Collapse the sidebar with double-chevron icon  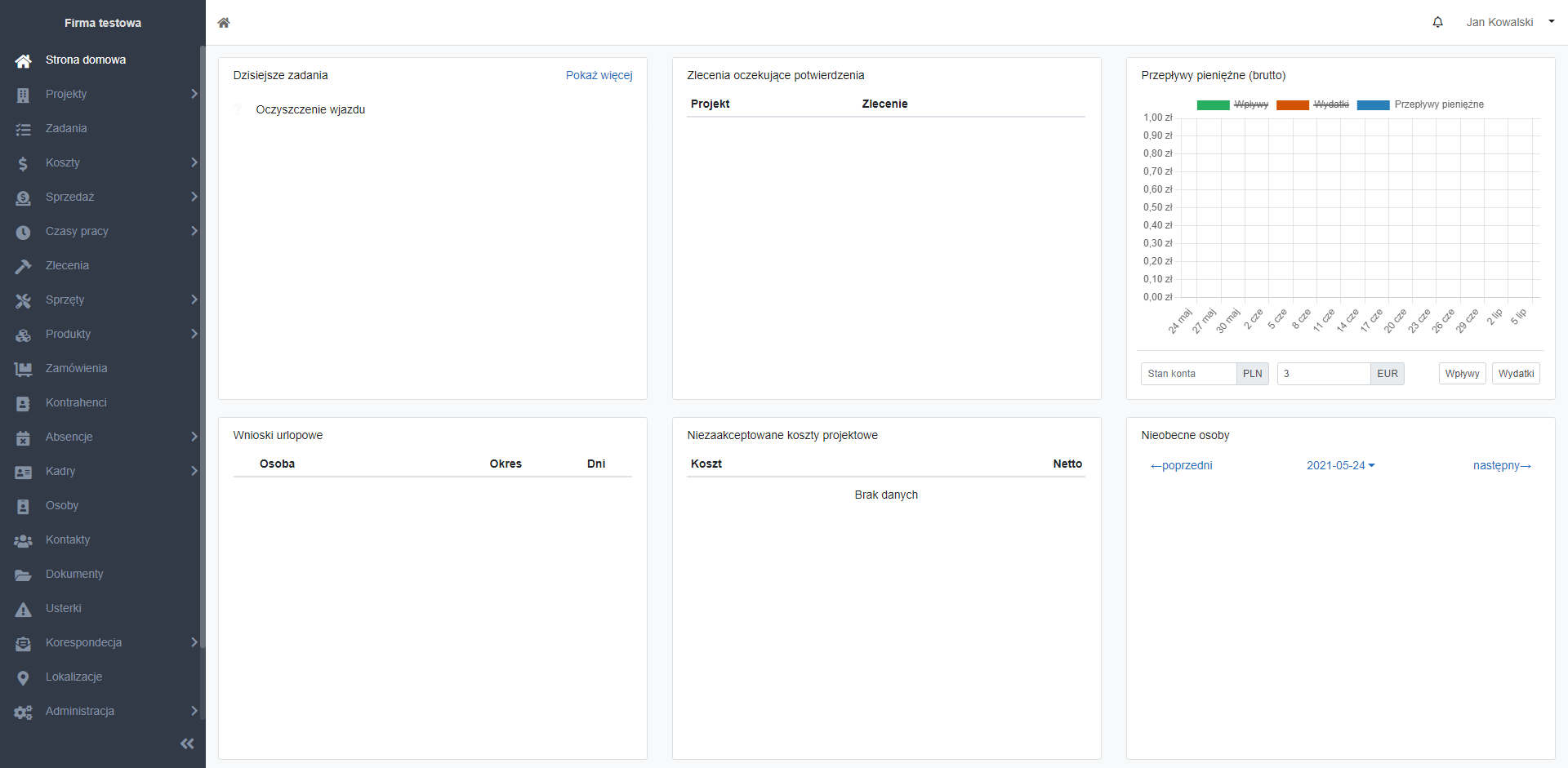[x=187, y=744]
